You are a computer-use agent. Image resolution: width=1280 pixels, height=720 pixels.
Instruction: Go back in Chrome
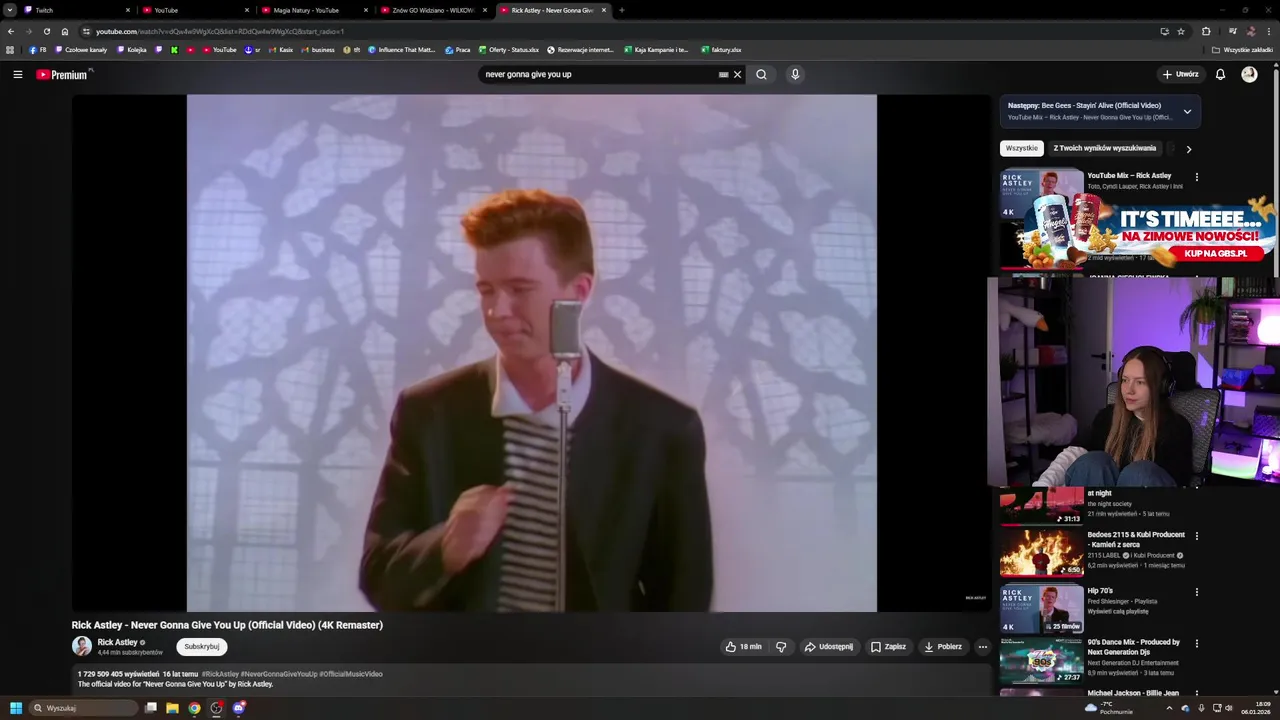[11, 31]
